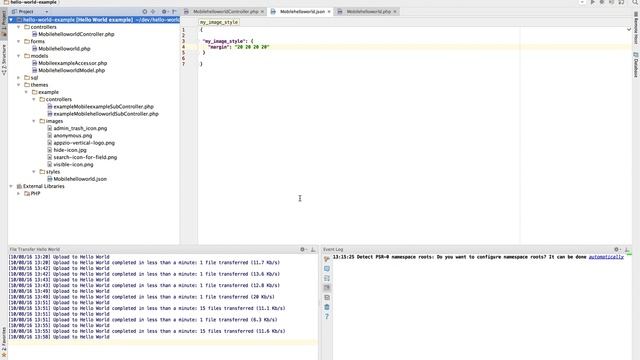Click the collapse-all icon in Project panel header
The height and width of the screenshot is (360, 640).
153,11
